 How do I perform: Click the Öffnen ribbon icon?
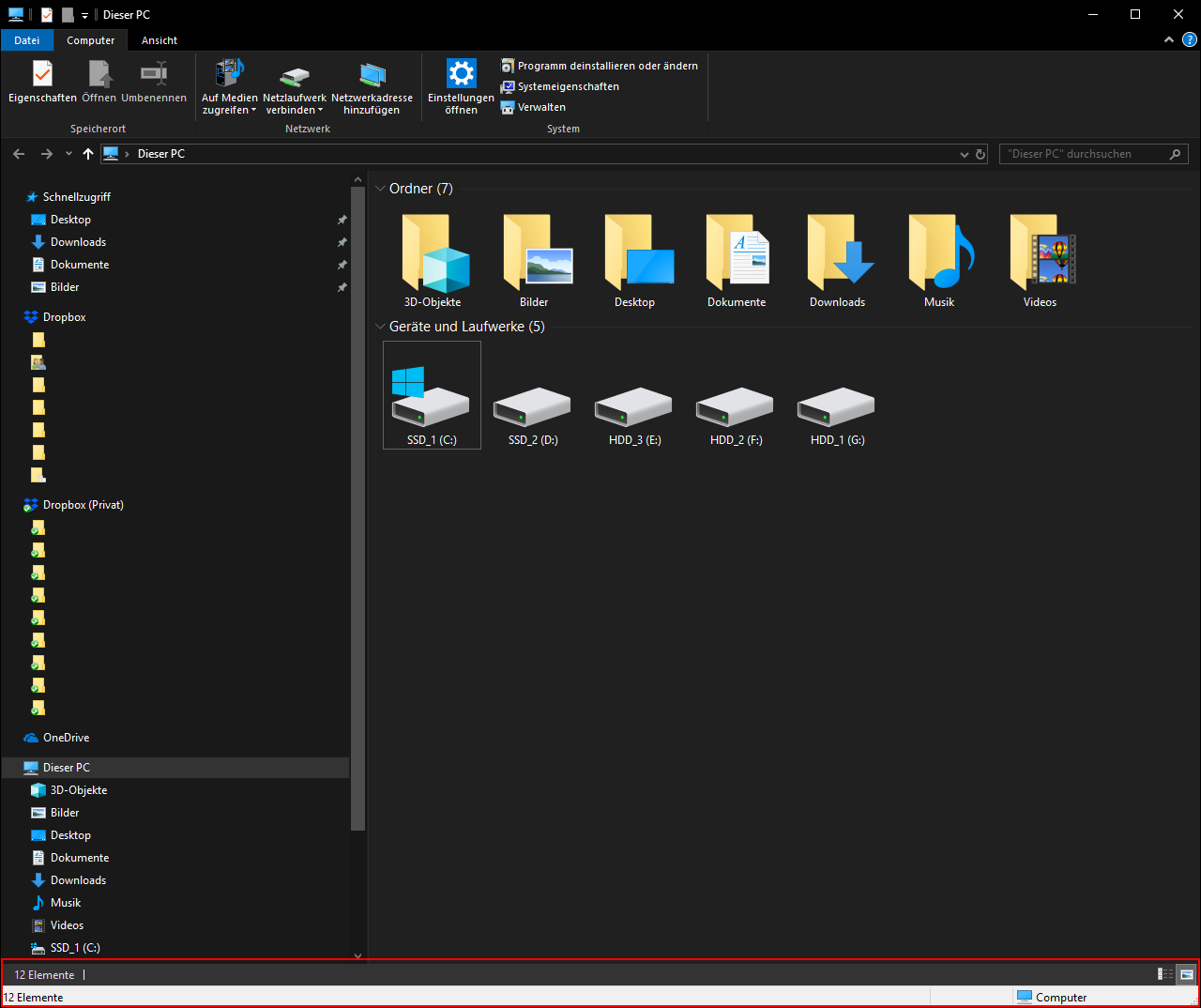99,81
